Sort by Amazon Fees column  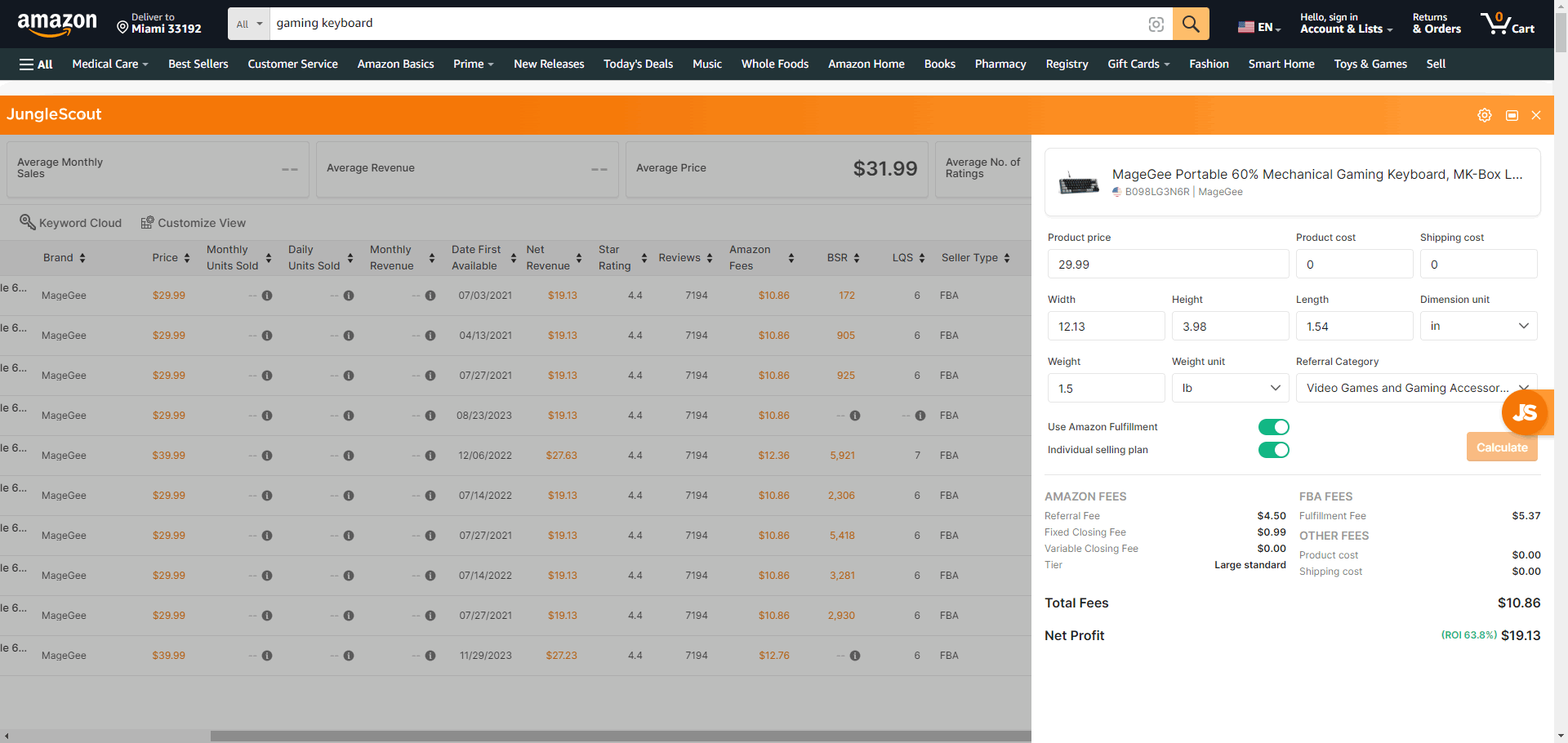click(x=761, y=258)
